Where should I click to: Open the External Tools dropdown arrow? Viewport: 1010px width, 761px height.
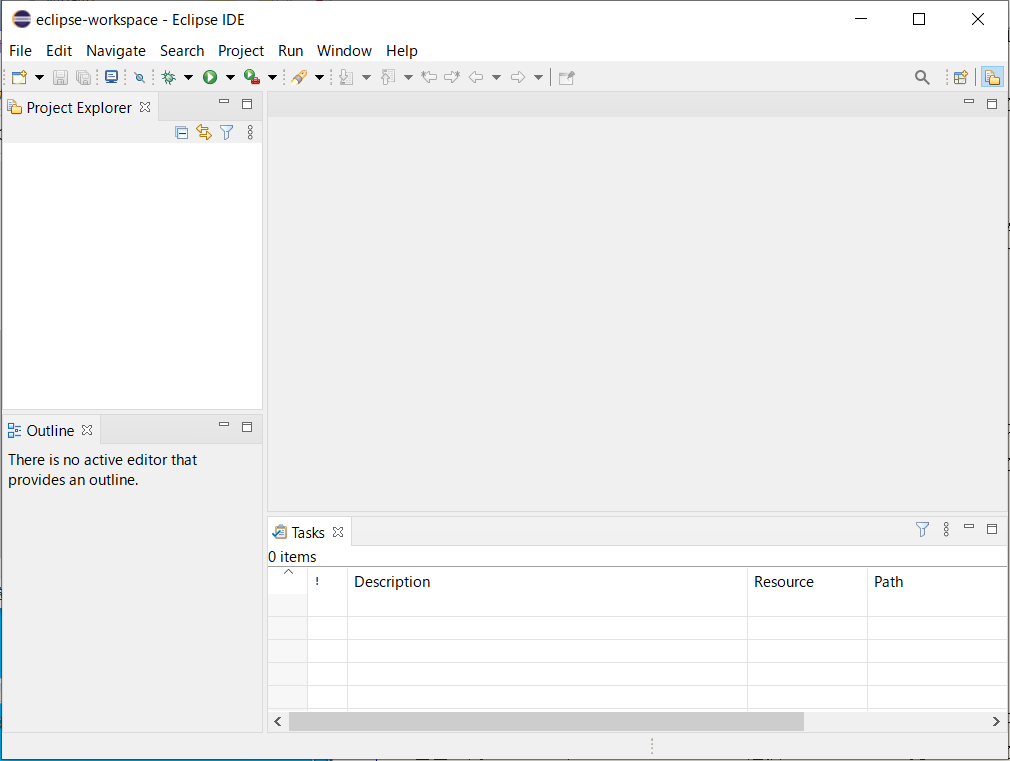tap(272, 77)
